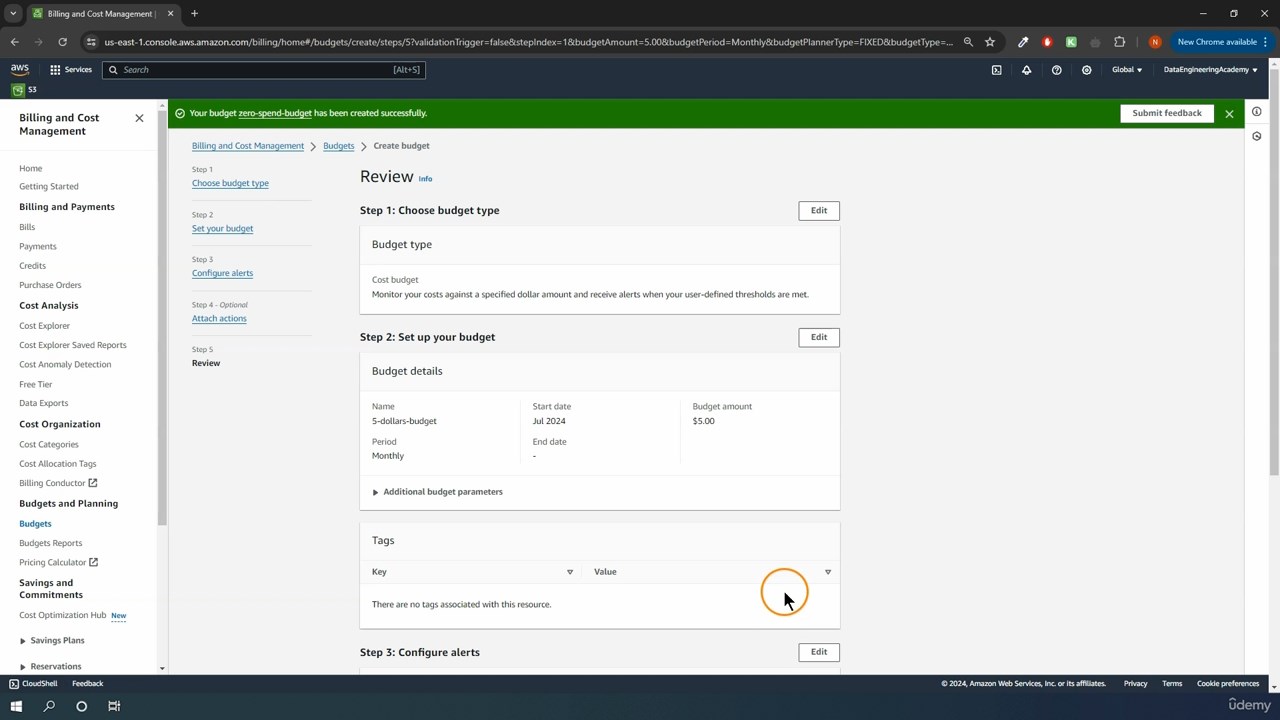Sort tags by the Value column arrow
Viewport: 1280px width, 720px height.
coord(828,572)
